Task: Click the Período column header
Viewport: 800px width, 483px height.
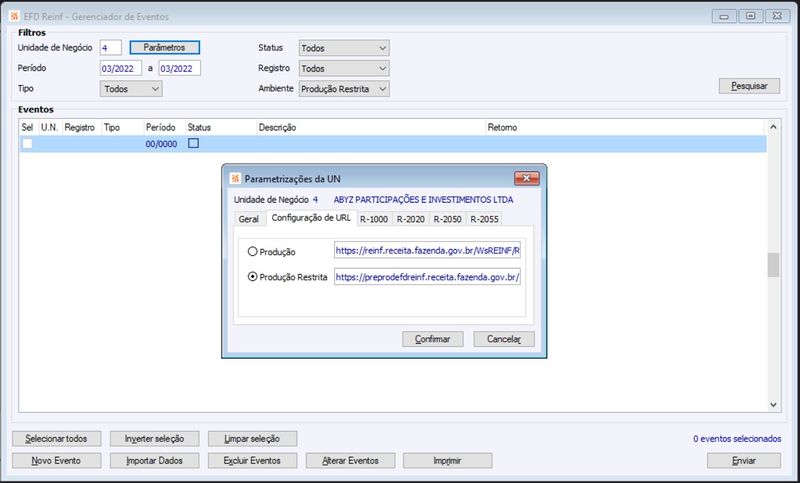Action: click(x=164, y=128)
